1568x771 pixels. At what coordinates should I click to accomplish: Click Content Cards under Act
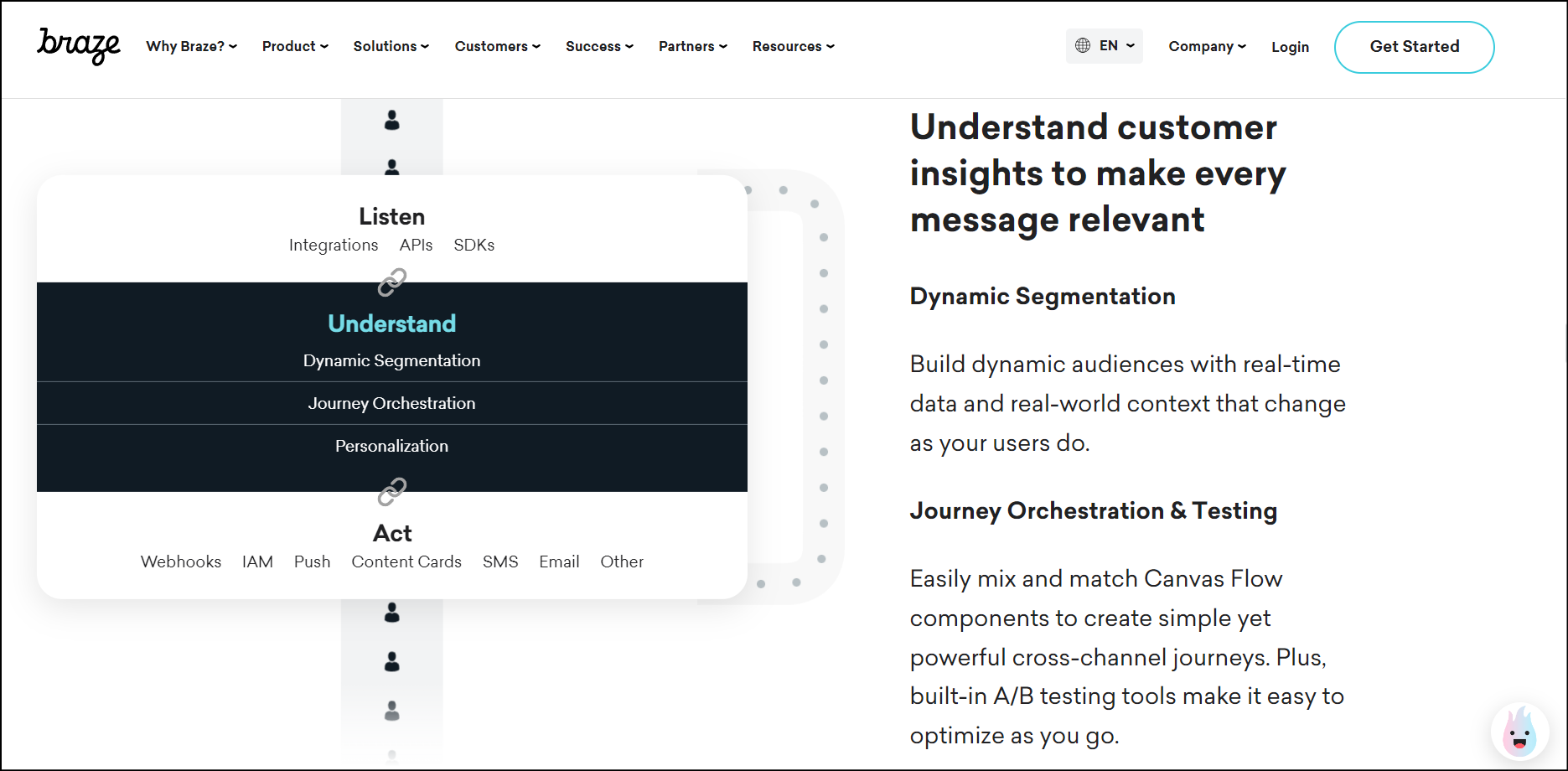[406, 561]
